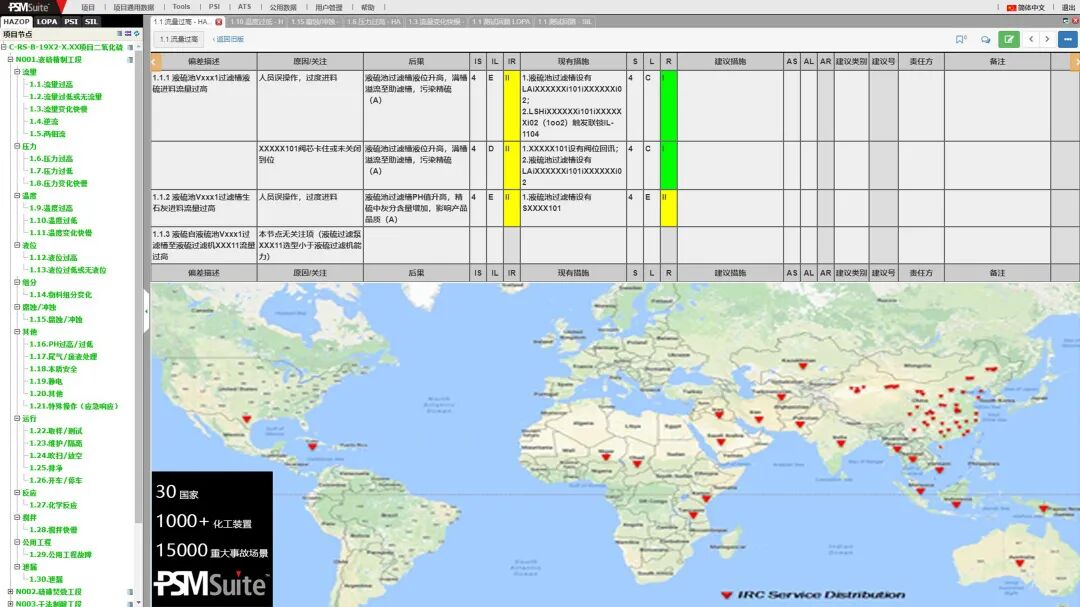Open the 项目 menu
This screenshot has width=1080, height=607.
tap(87, 8)
